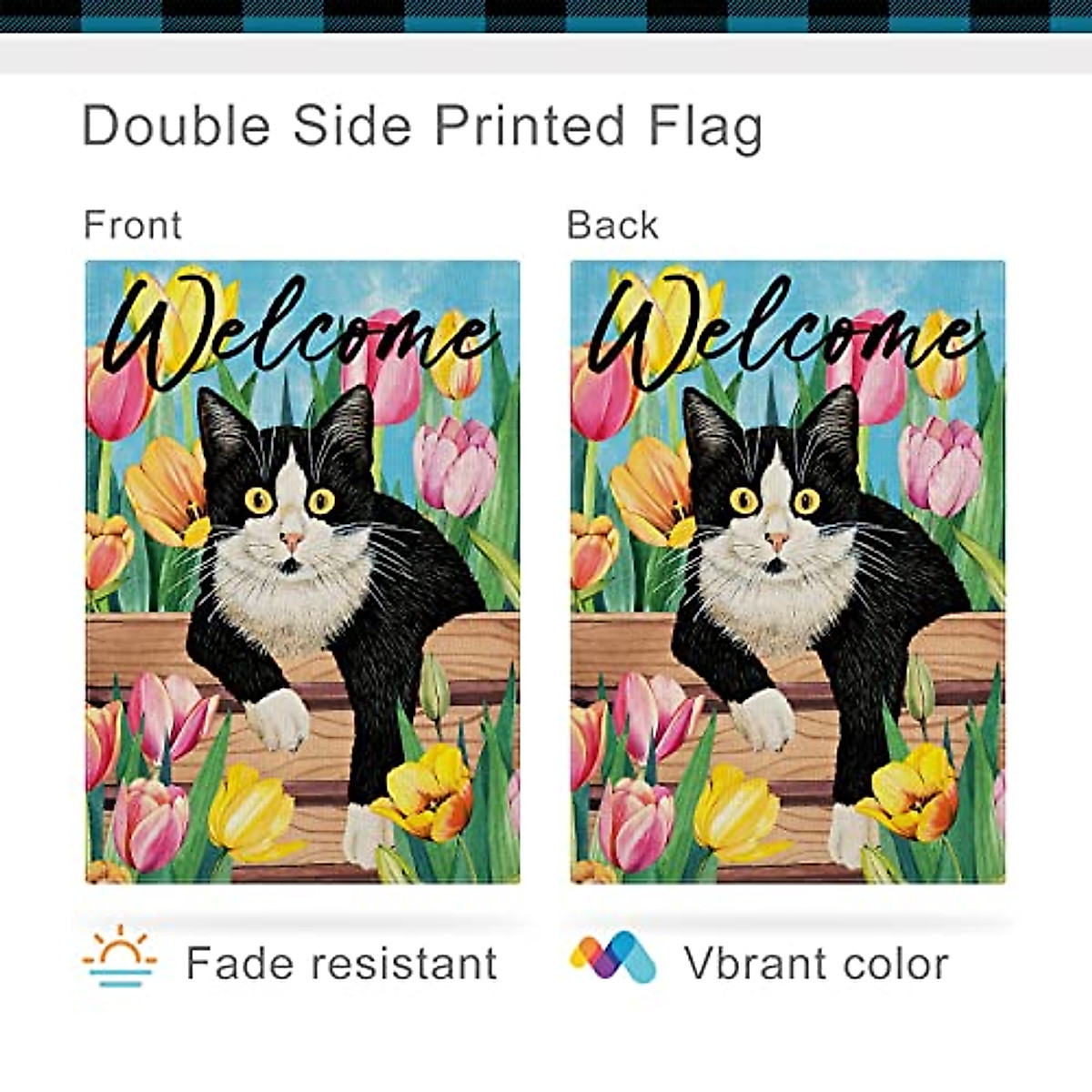The width and height of the screenshot is (1092, 1092).
Task: Click the multicolor logo beside Vbrant color
Action: pos(612,958)
